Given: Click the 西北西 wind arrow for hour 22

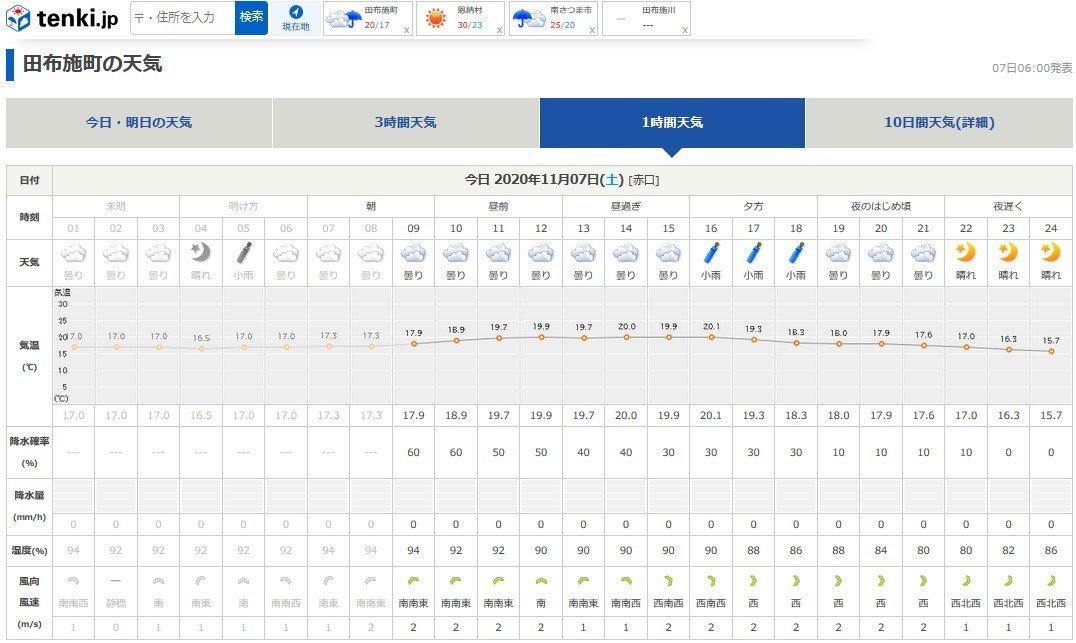Looking at the screenshot, I should 966,581.
